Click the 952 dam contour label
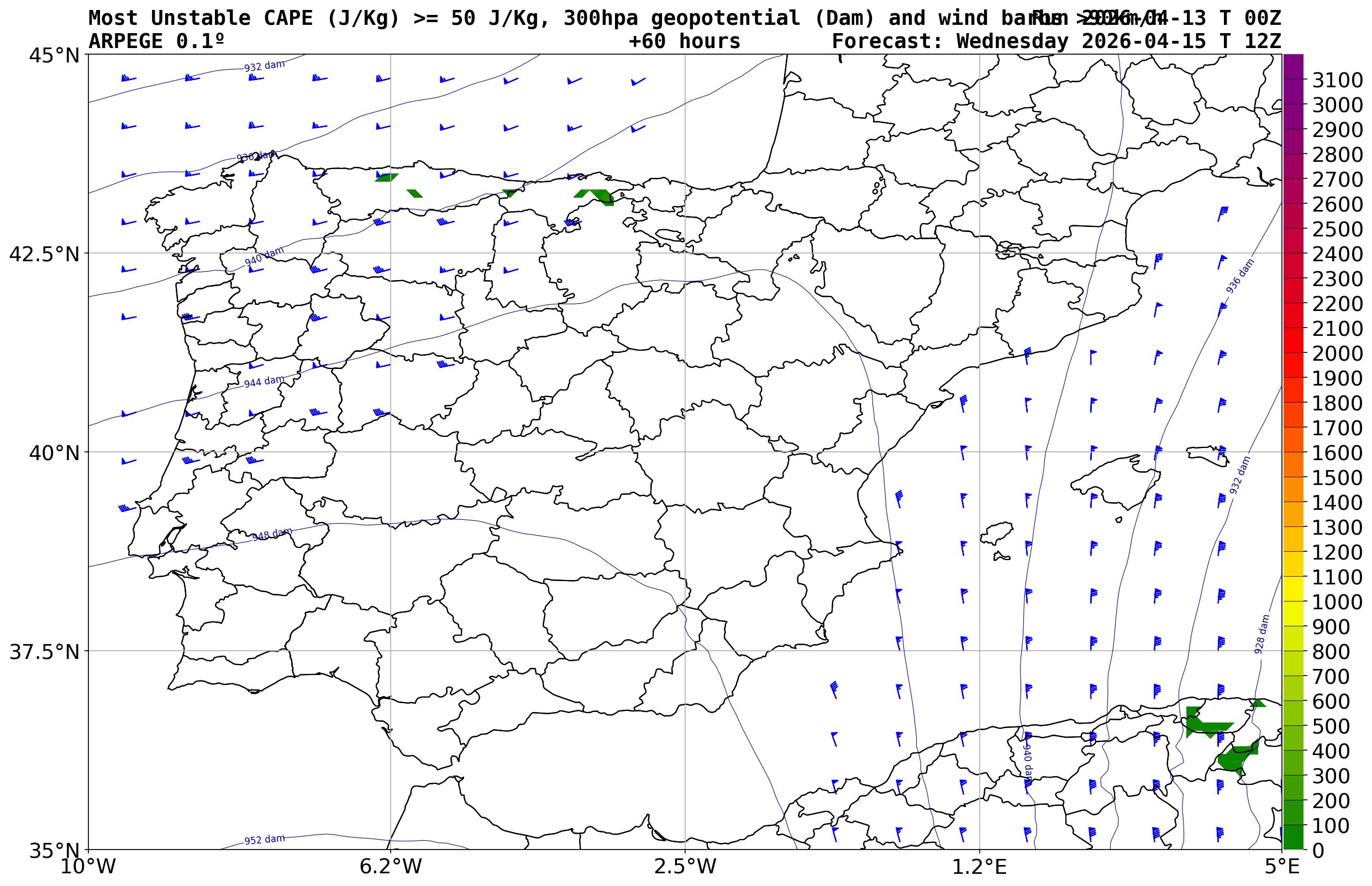The width and height of the screenshot is (1372, 886). 264,840
